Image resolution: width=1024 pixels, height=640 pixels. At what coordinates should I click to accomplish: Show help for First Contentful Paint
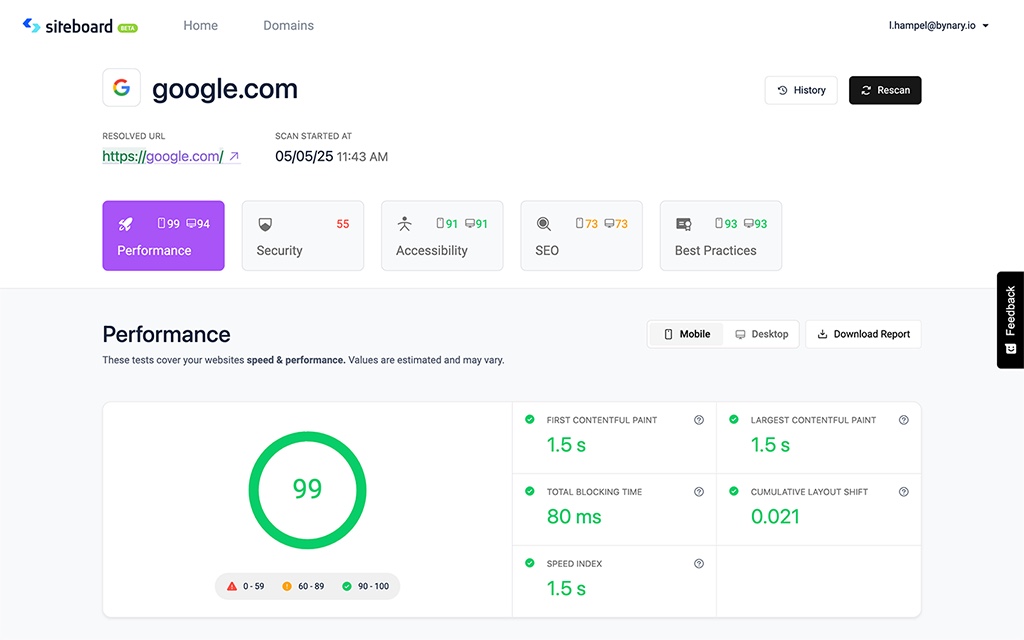click(699, 420)
